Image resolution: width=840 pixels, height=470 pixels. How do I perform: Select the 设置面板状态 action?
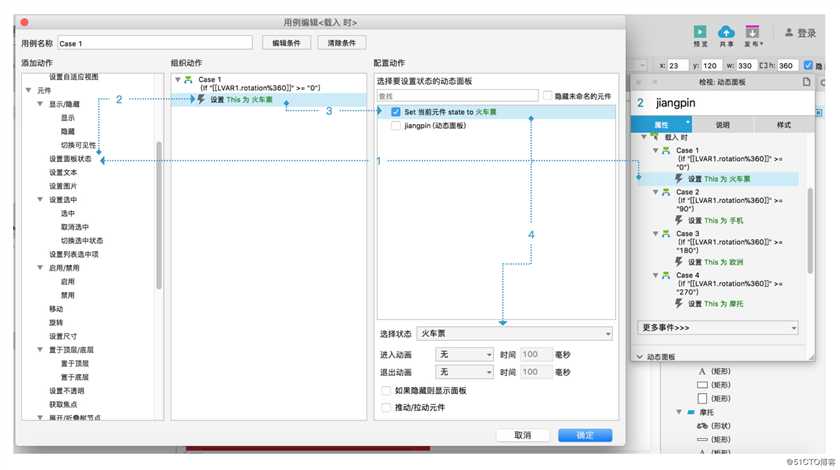[70, 159]
